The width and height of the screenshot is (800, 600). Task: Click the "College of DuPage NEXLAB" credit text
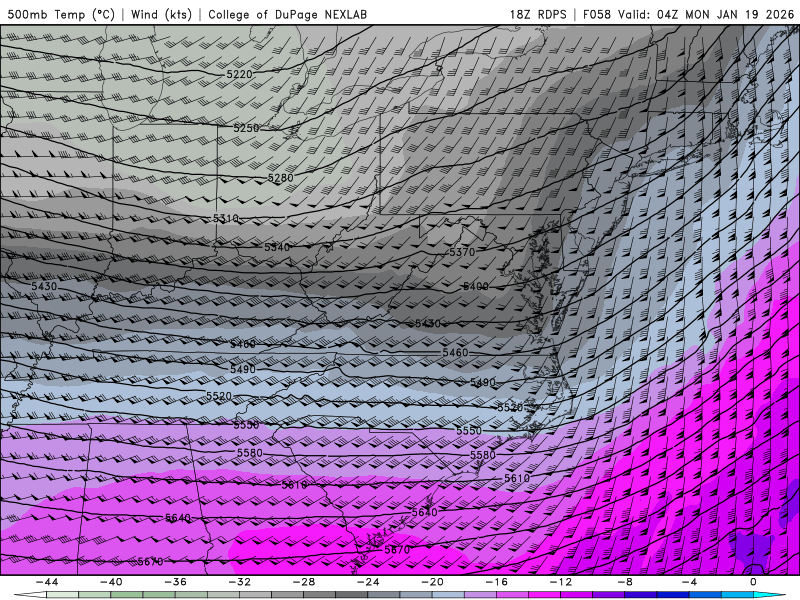(287, 14)
